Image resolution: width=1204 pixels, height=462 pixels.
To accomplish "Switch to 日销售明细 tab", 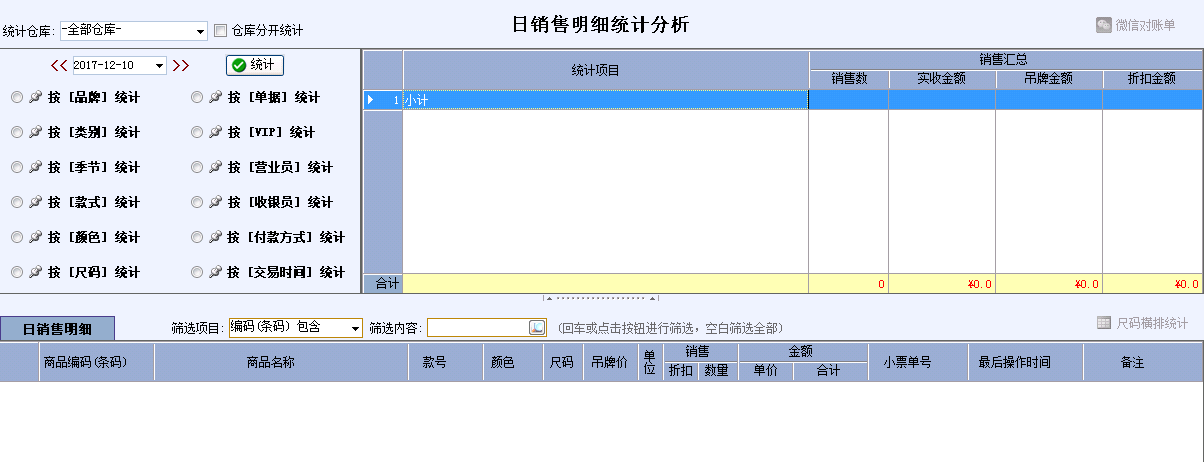I will 58,328.
